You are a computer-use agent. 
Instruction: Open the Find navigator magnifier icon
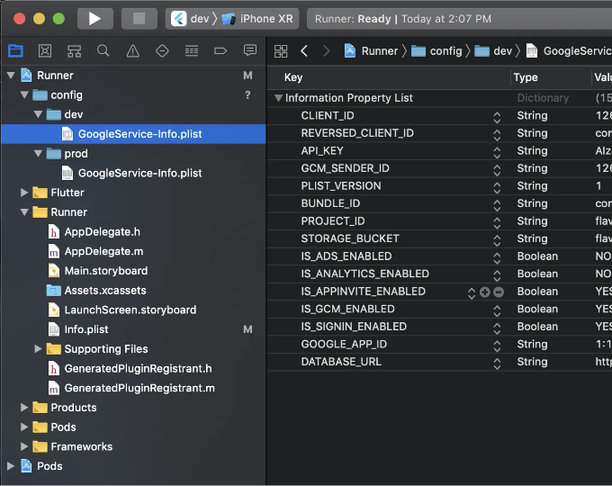click(103, 51)
